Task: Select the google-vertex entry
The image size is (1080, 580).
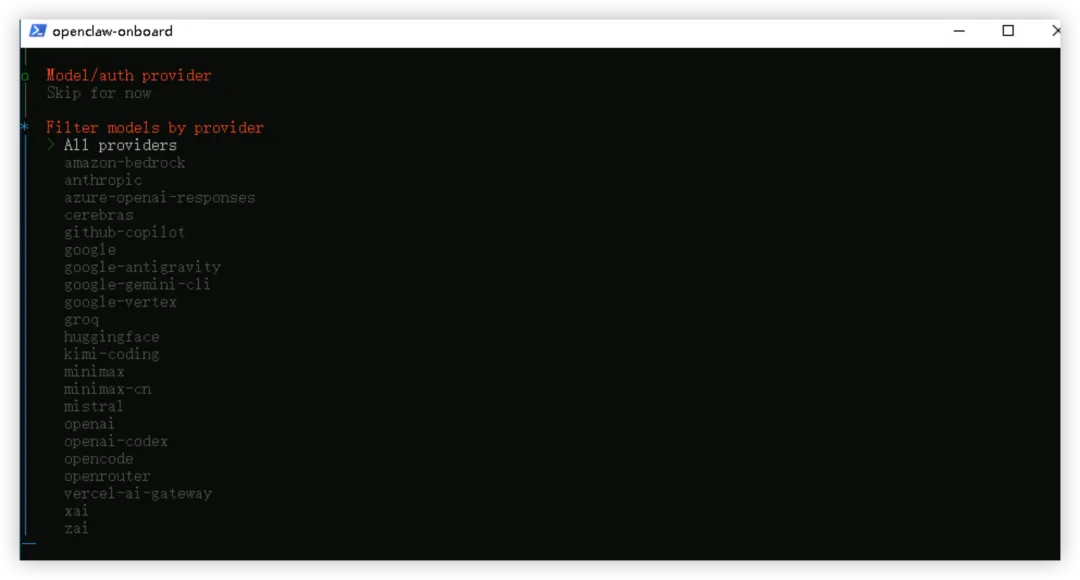Action: 120,302
